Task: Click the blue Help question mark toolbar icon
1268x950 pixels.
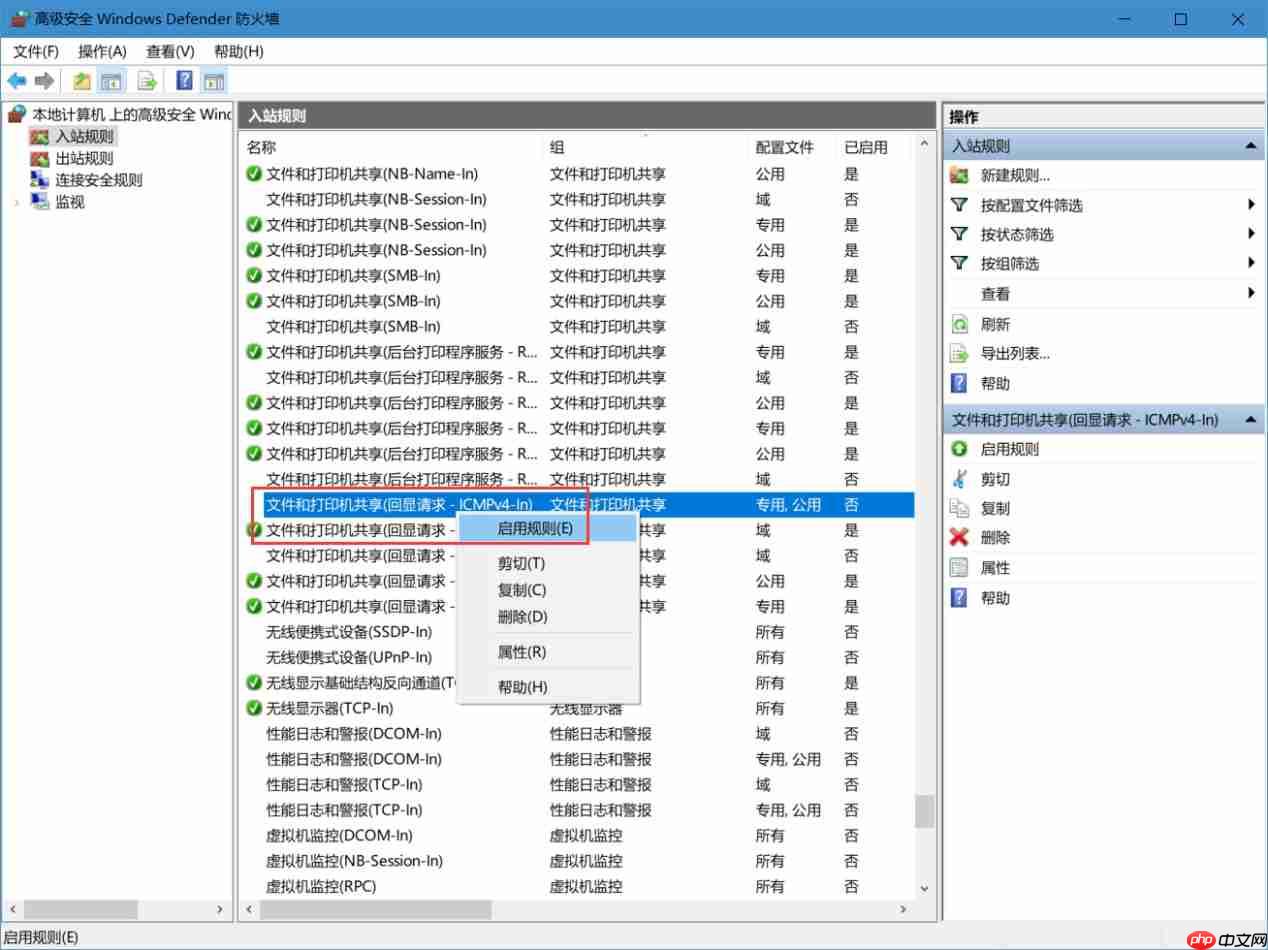Action: (x=183, y=80)
